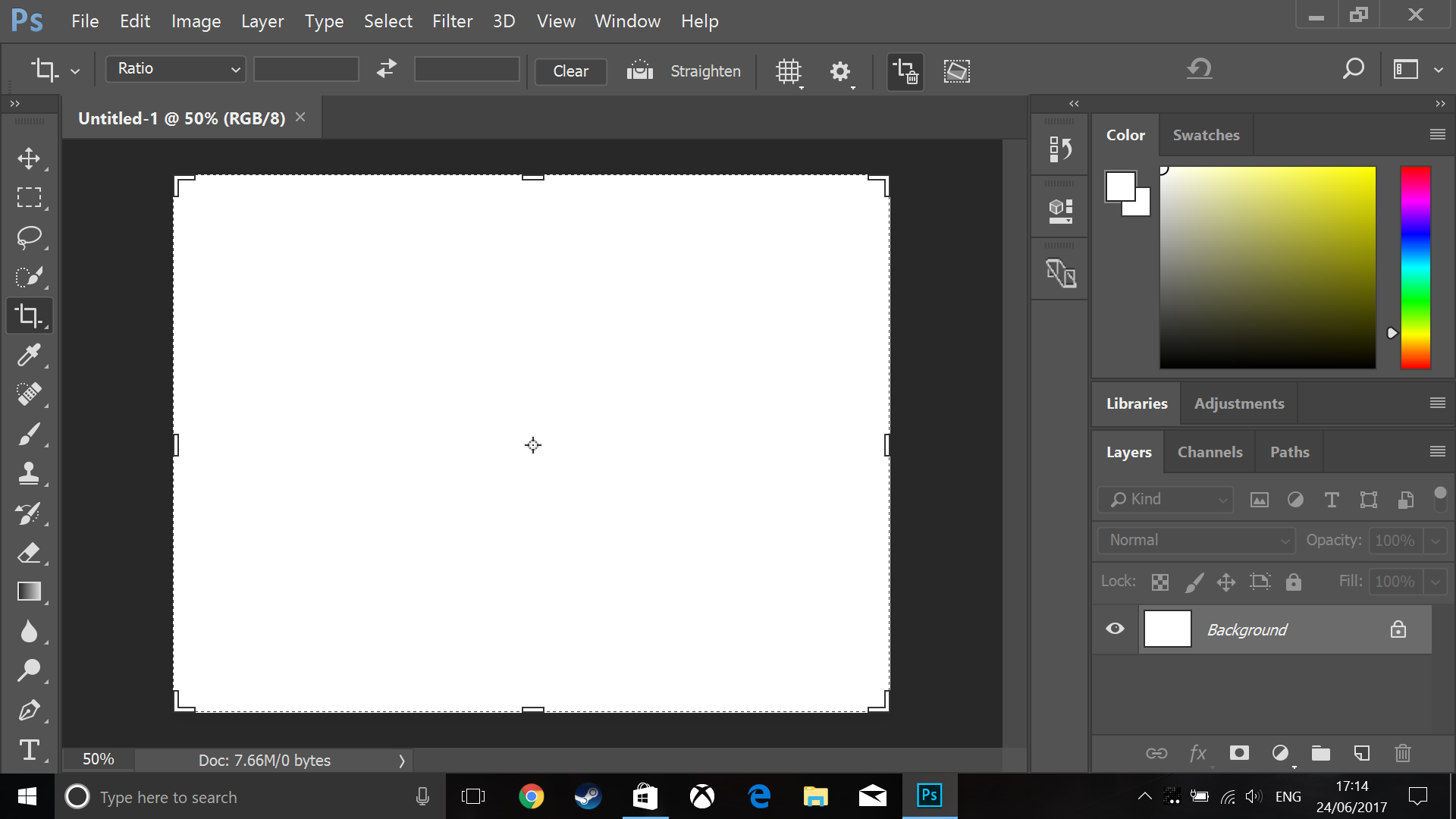Switch to the Channels tab
This screenshot has height=819, width=1456.
[1210, 452]
